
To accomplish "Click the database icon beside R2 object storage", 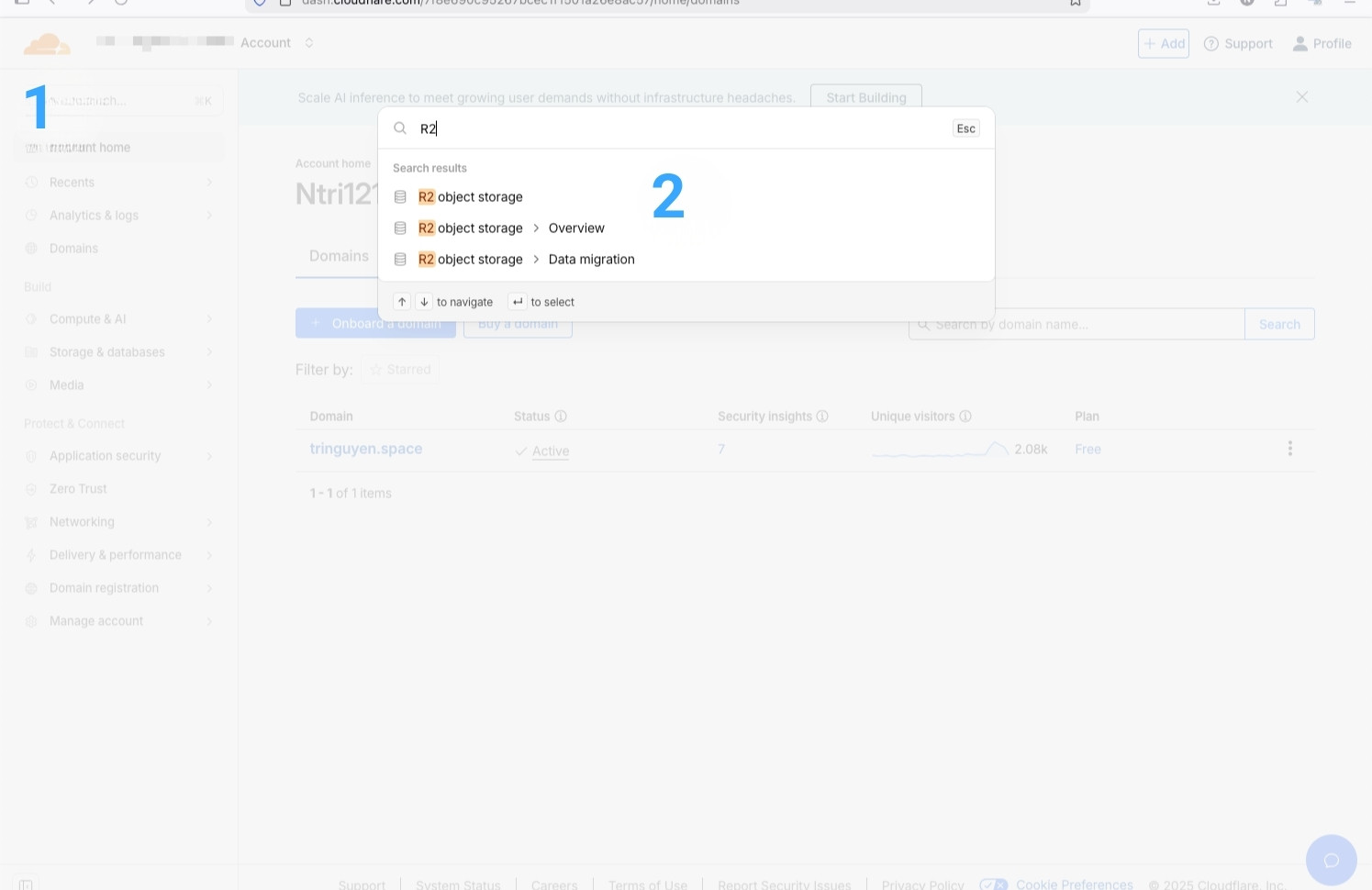I will point(400,195).
